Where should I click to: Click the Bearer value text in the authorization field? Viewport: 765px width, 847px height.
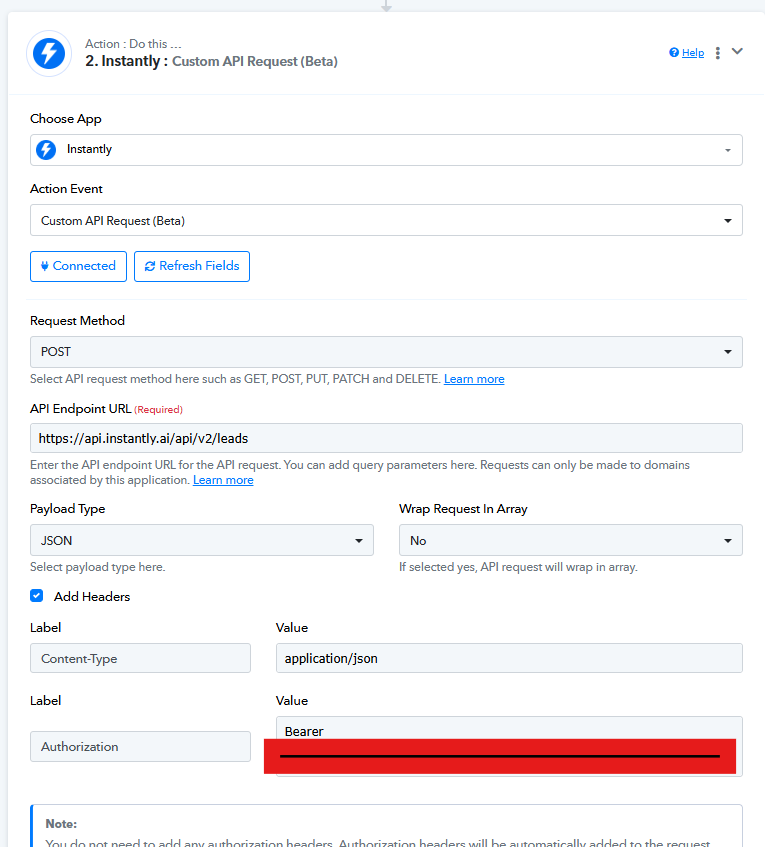[304, 731]
